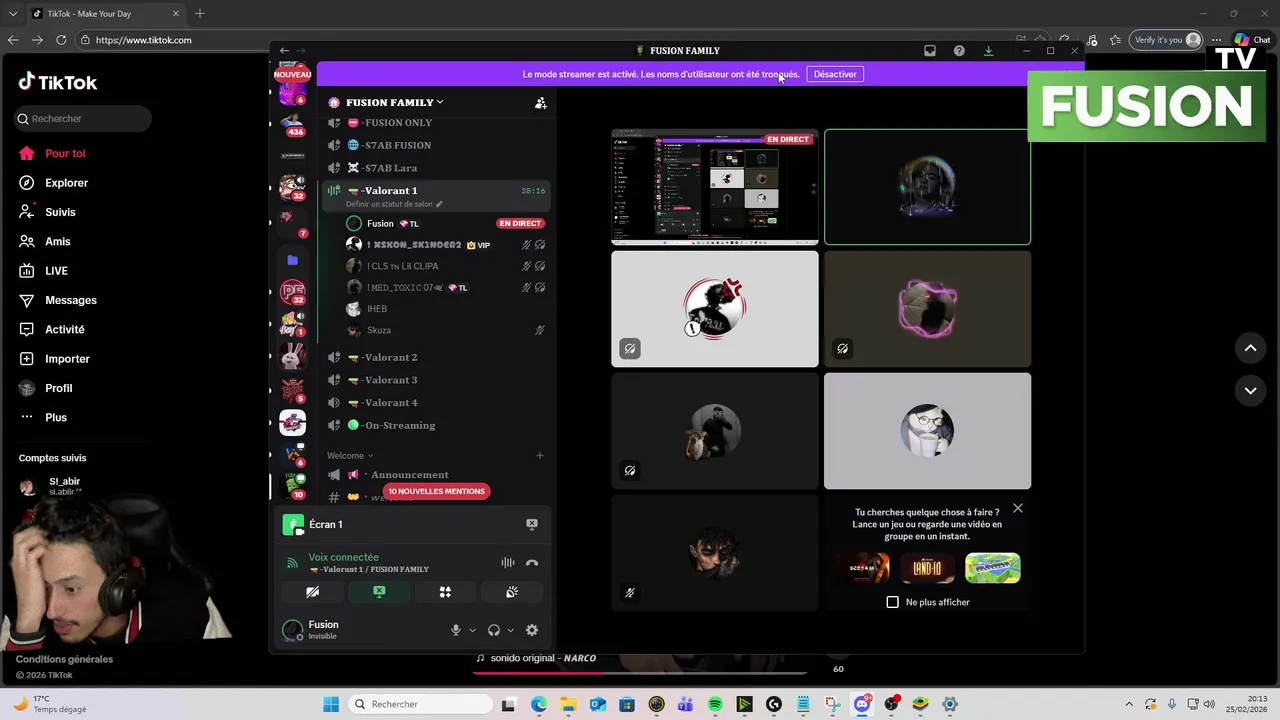Check 'Ne plus afficher' checkbox
This screenshot has width=1280, height=720.
click(893, 602)
